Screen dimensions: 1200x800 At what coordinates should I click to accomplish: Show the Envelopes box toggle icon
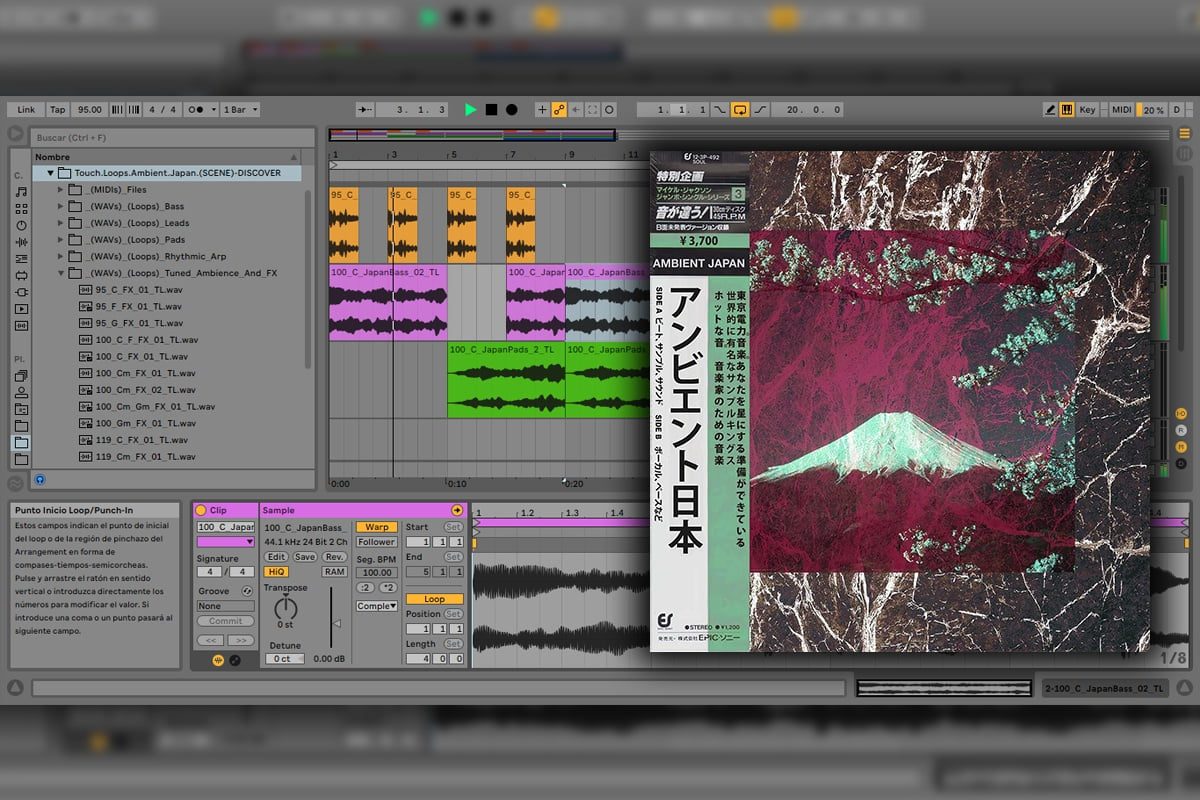point(235,660)
